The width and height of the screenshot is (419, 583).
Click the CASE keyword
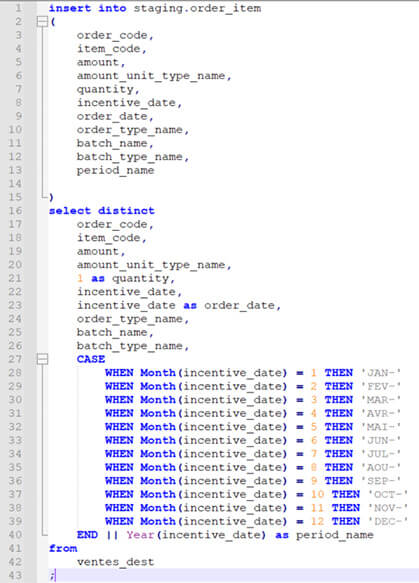tap(91, 359)
